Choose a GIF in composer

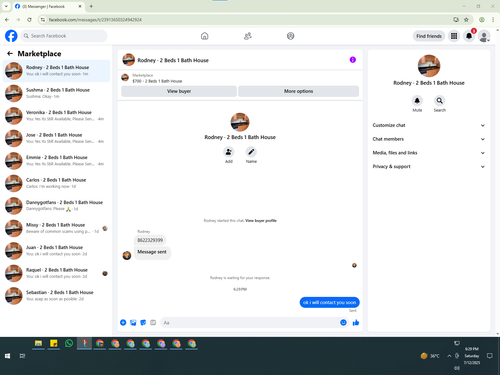pos(153,322)
